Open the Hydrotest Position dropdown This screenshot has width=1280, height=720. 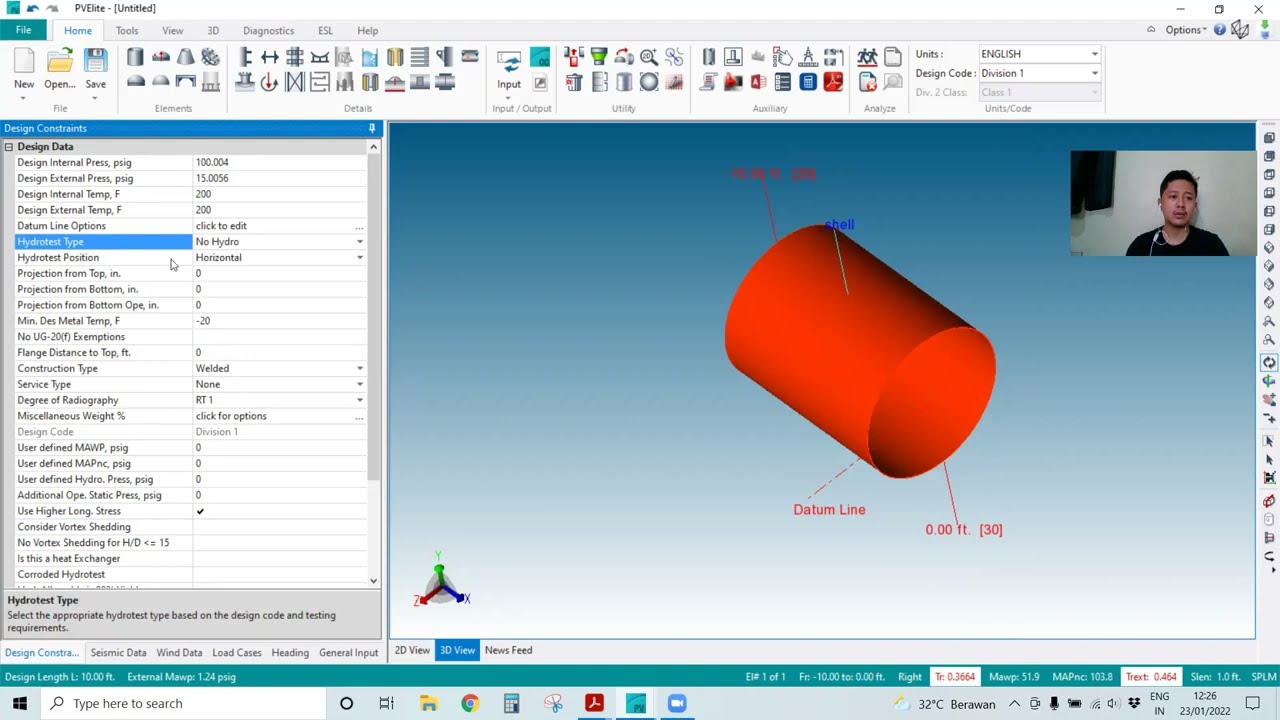click(360, 258)
